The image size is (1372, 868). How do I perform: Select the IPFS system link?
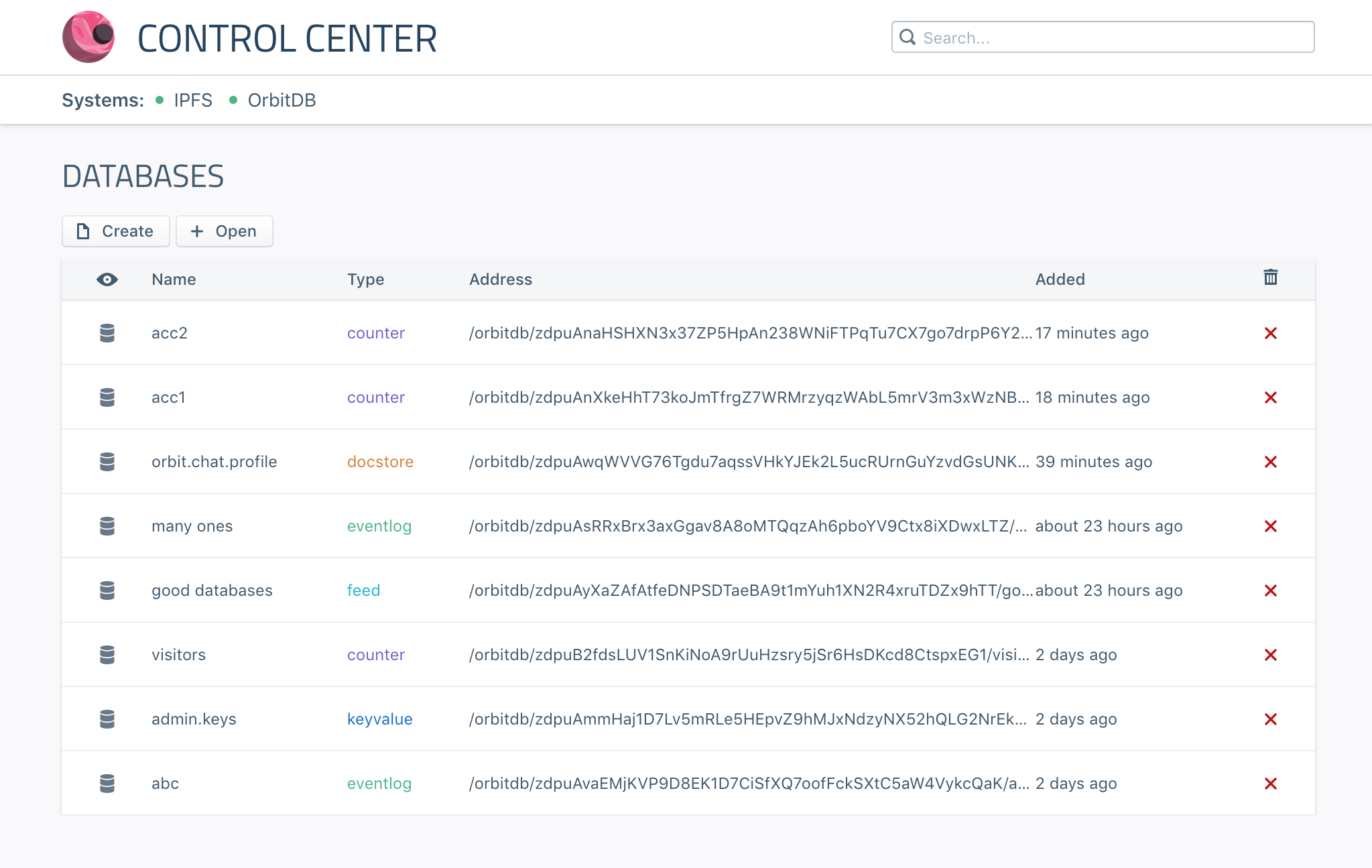192,100
